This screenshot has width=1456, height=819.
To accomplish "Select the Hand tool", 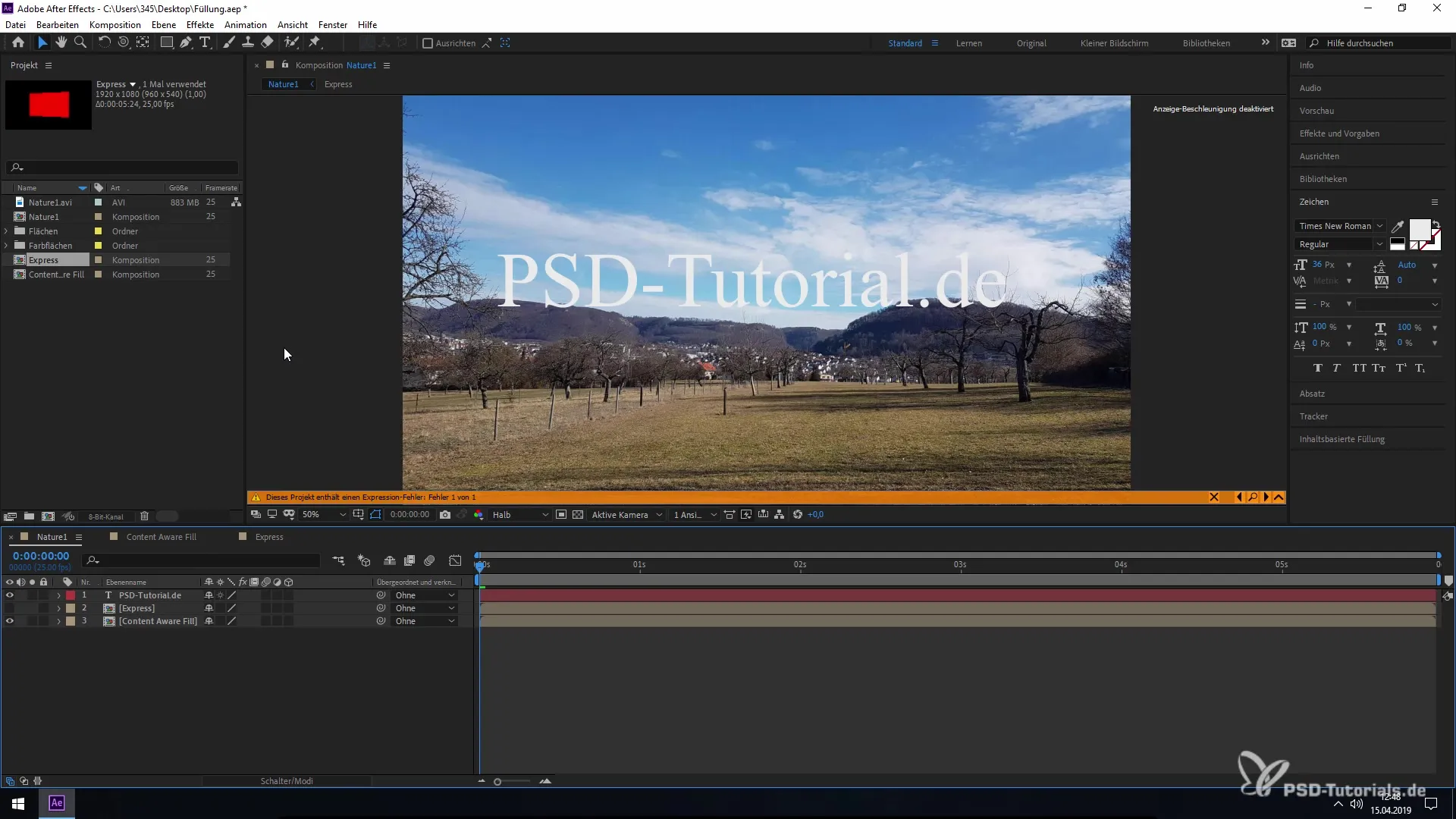I will coord(61,42).
